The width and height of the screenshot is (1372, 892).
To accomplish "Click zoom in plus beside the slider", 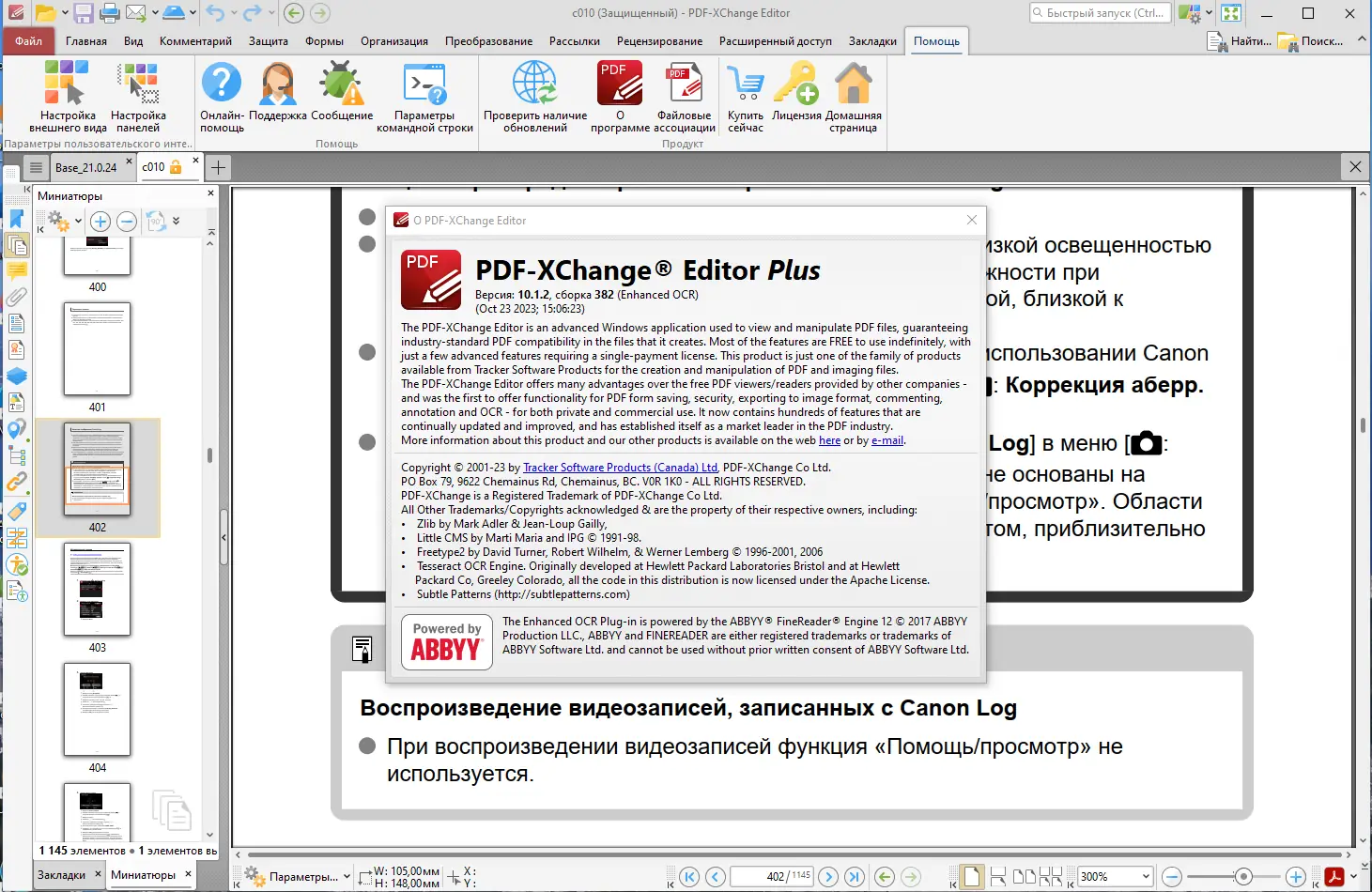I will point(1295,877).
